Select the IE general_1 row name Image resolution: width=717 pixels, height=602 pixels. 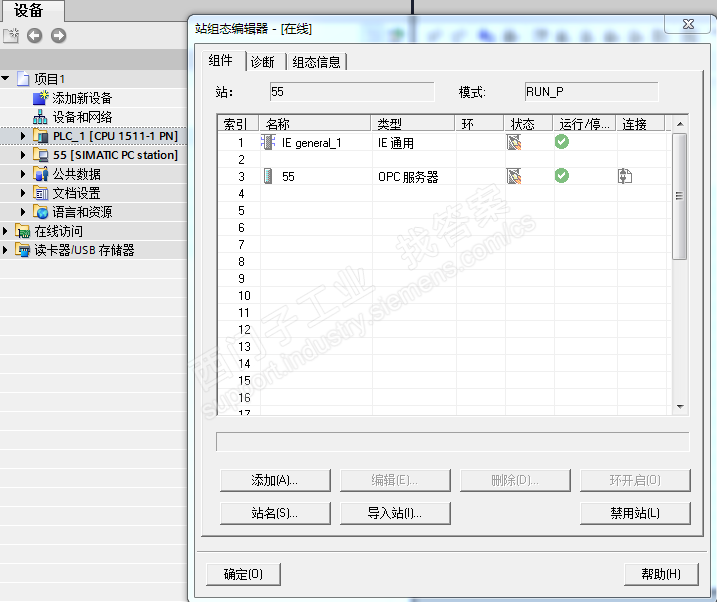(x=311, y=143)
